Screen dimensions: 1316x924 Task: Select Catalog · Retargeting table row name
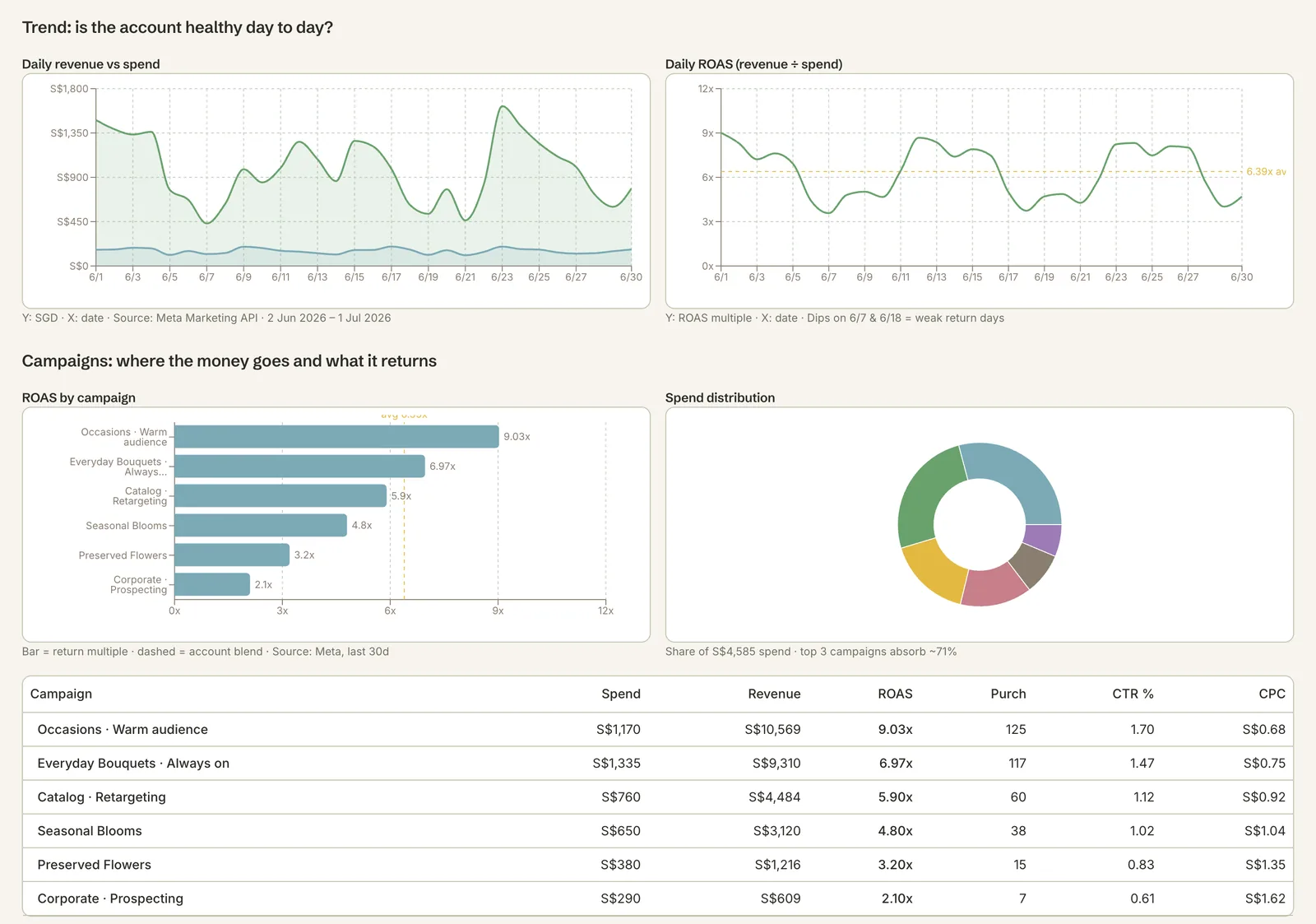click(101, 796)
